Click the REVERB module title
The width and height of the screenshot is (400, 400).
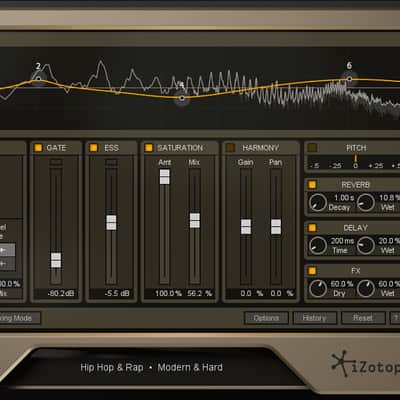pos(355,185)
